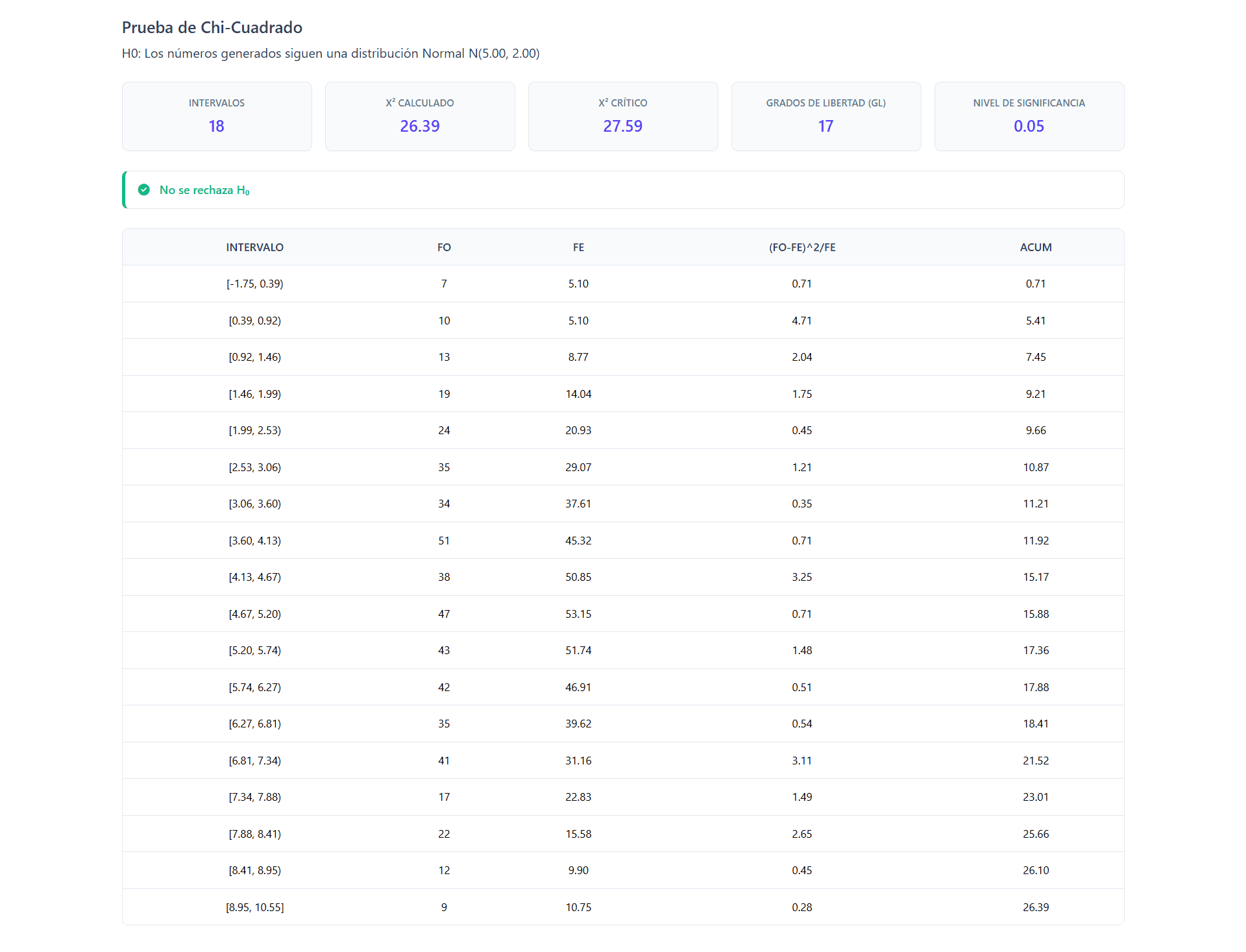Click the green checkmark icon beside No se rechaza H₀
The image size is (1246, 952).
tap(144, 189)
